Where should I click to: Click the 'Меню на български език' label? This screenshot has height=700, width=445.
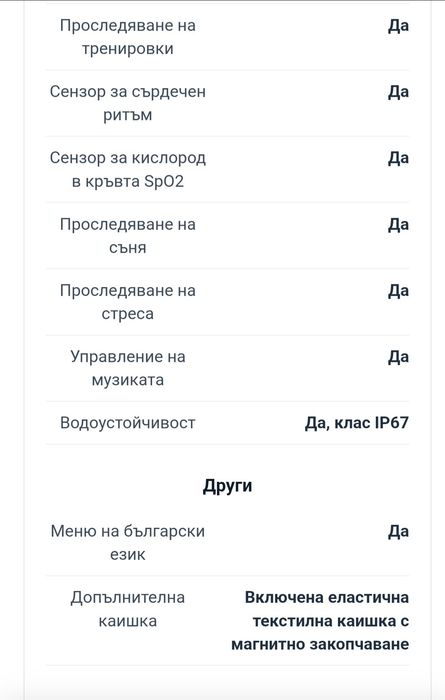pos(128,542)
